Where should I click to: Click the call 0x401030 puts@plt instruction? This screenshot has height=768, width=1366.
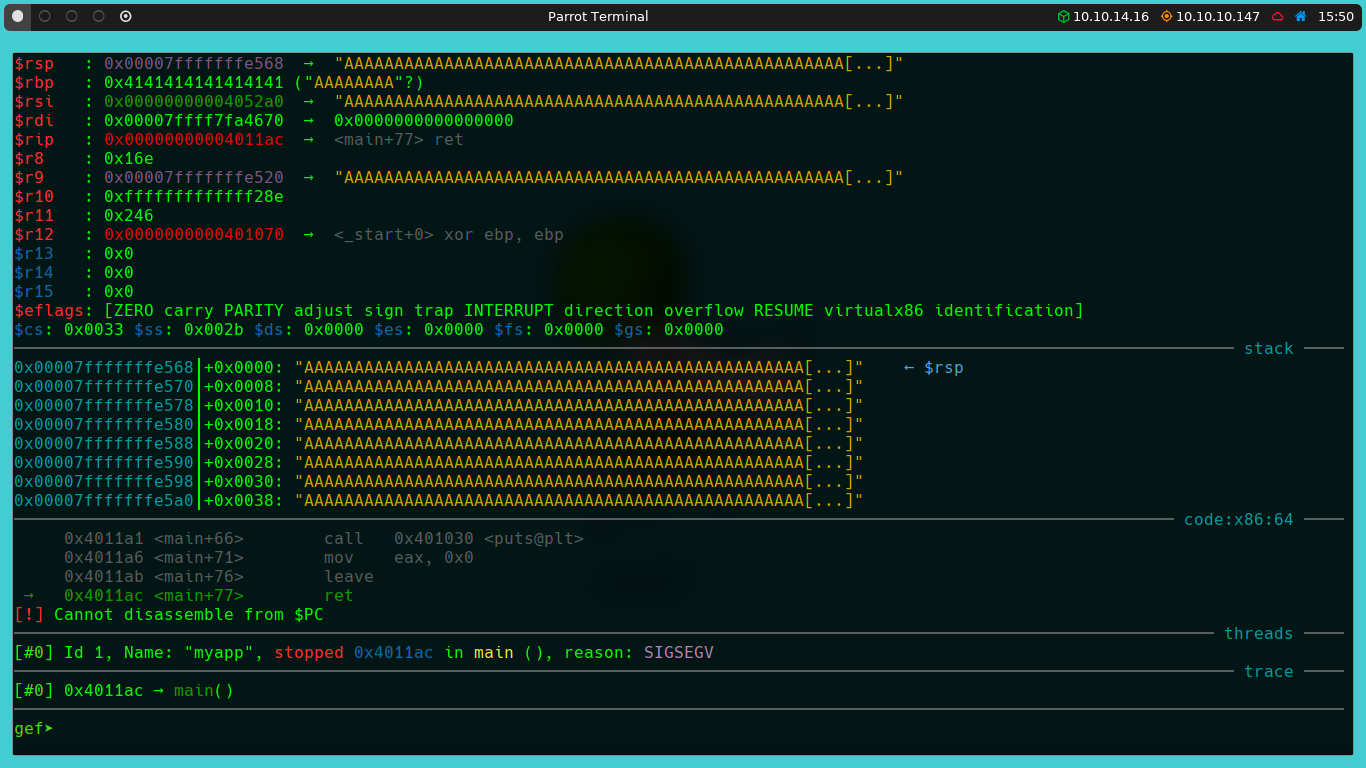pos(454,539)
